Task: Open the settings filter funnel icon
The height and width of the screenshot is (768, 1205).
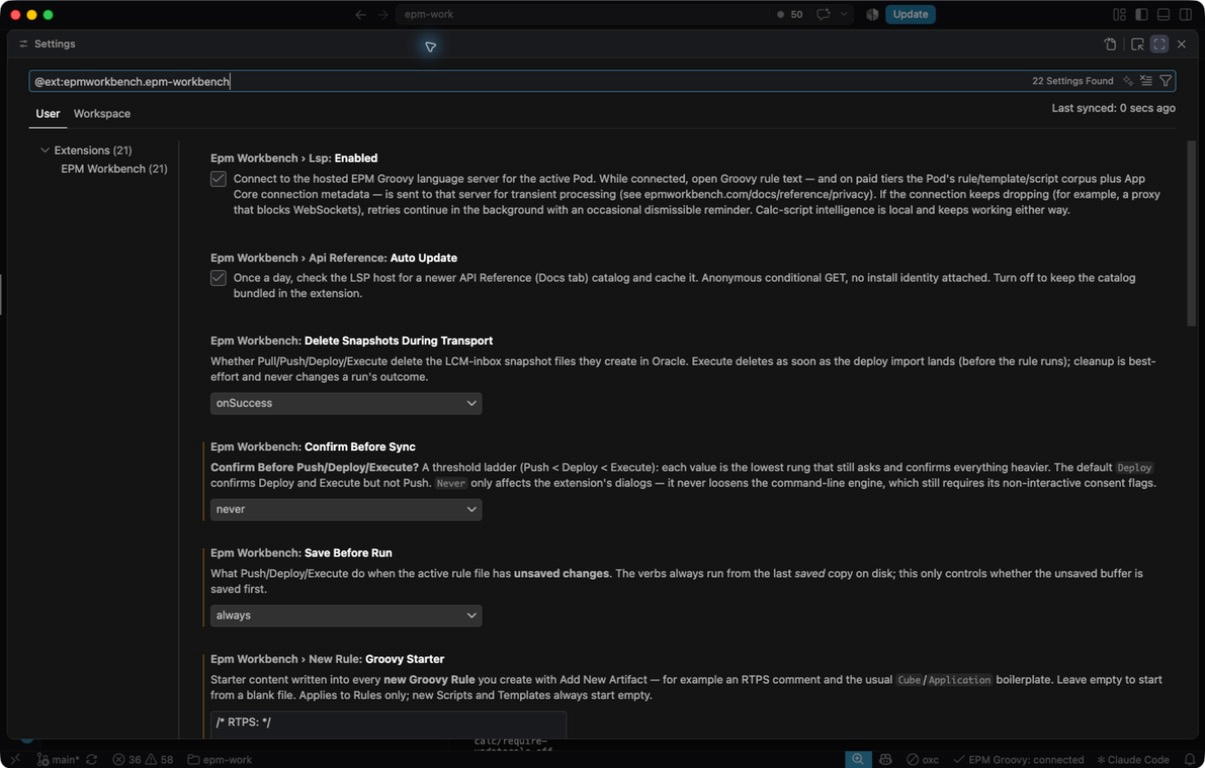Action: 1165,81
